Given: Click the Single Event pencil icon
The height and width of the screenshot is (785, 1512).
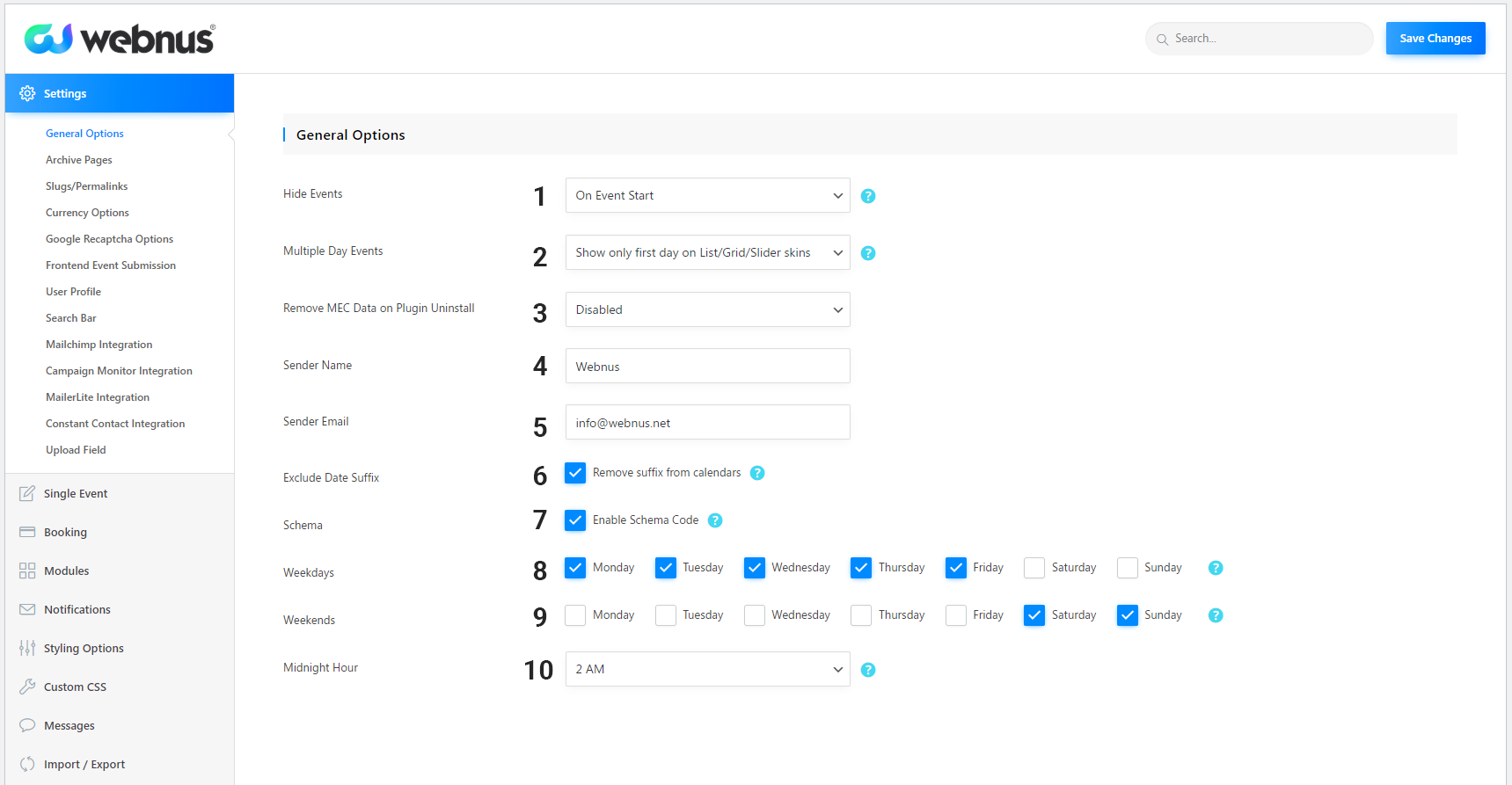Looking at the screenshot, I should 27,493.
